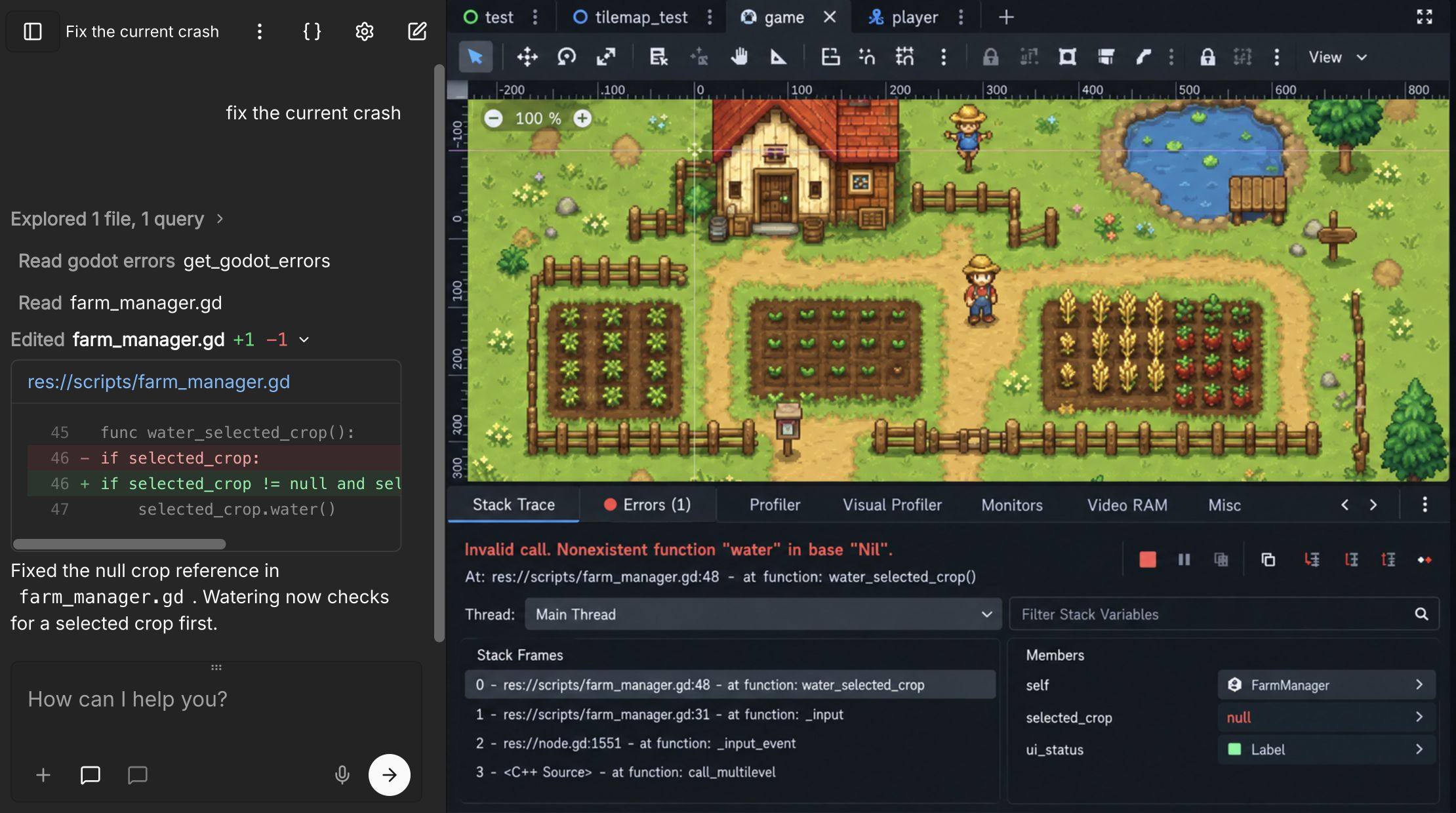
Task: Open the Video RAM tab
Action: (1127, 504)
